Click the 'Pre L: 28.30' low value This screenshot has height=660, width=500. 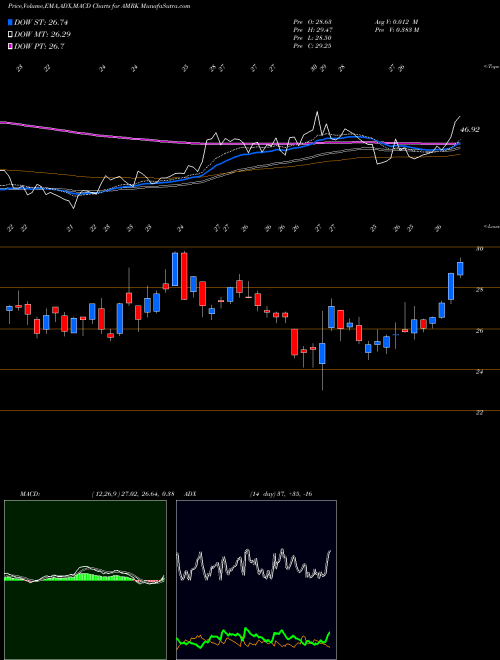pyautogui.click(x=312, y=37)
